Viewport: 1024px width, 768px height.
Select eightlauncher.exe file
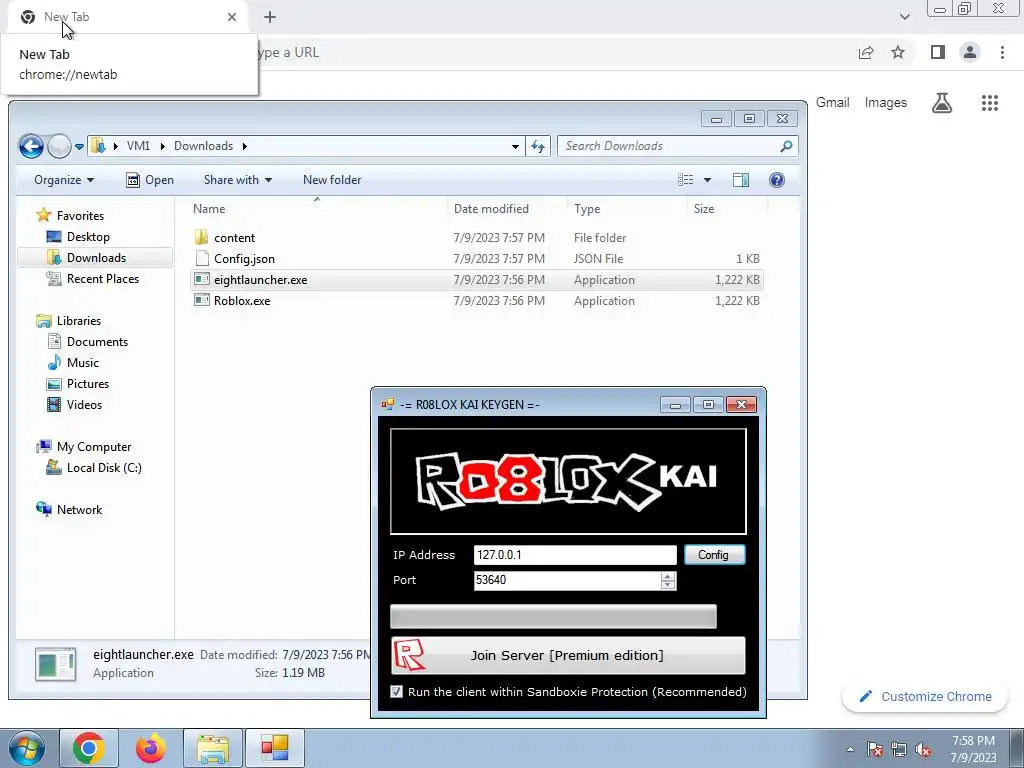pos(477,280)
